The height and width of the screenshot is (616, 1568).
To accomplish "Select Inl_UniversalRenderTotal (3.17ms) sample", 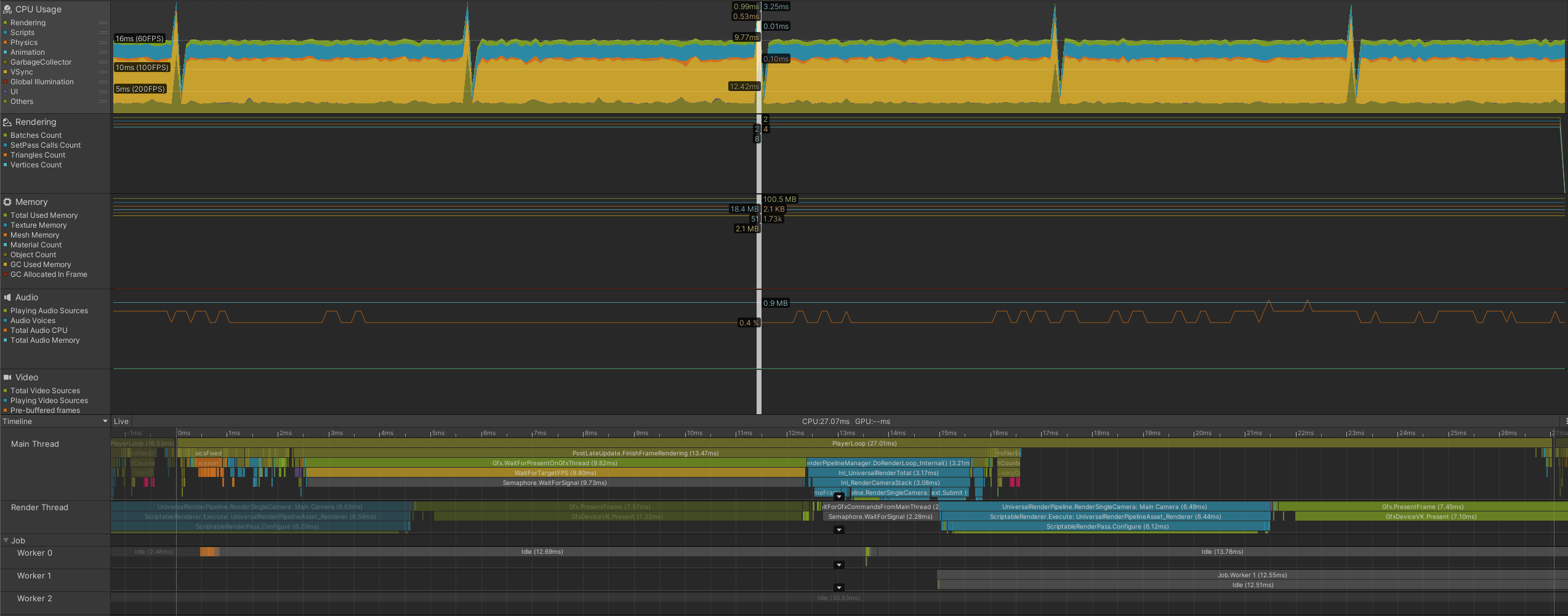I will (888, 473).
